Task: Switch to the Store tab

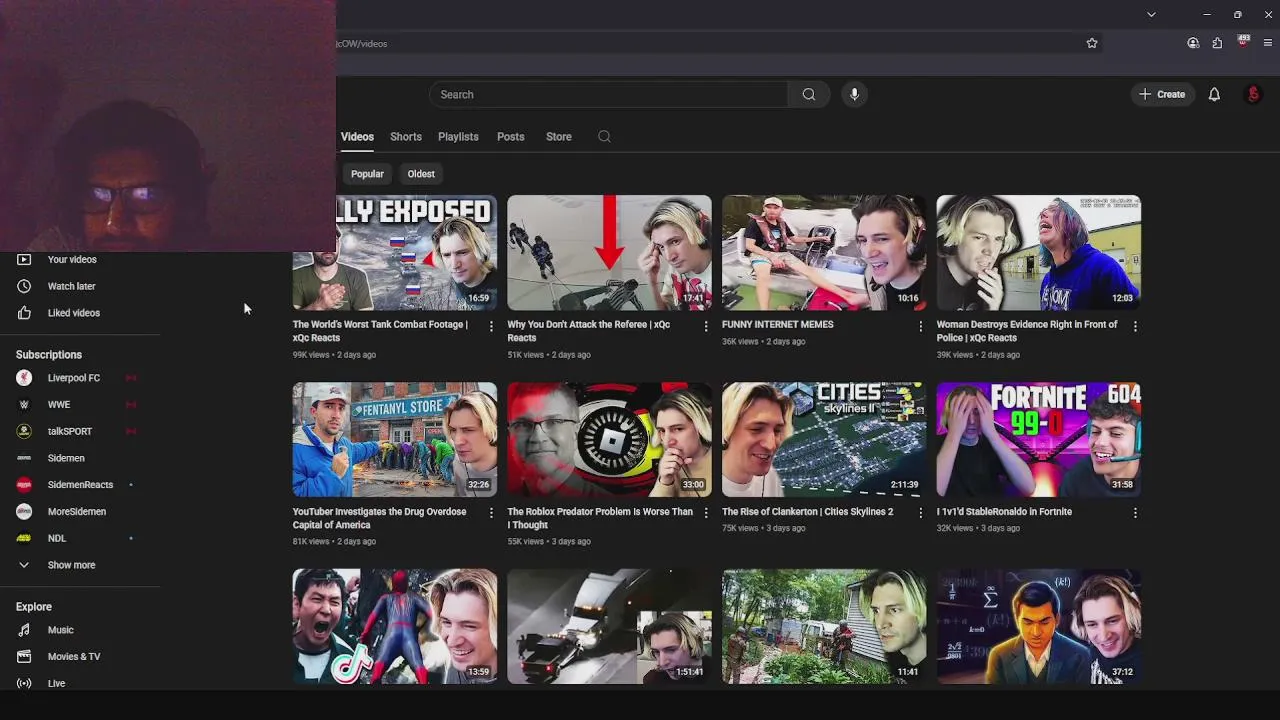Action: 559,137
